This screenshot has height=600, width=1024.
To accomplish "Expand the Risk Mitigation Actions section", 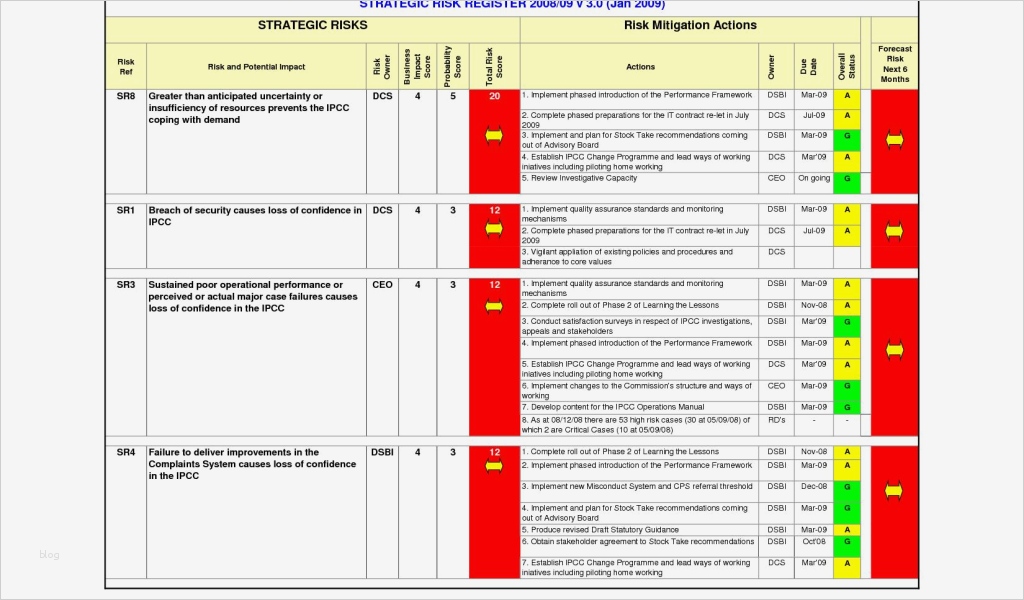I will tap(690, 26).
